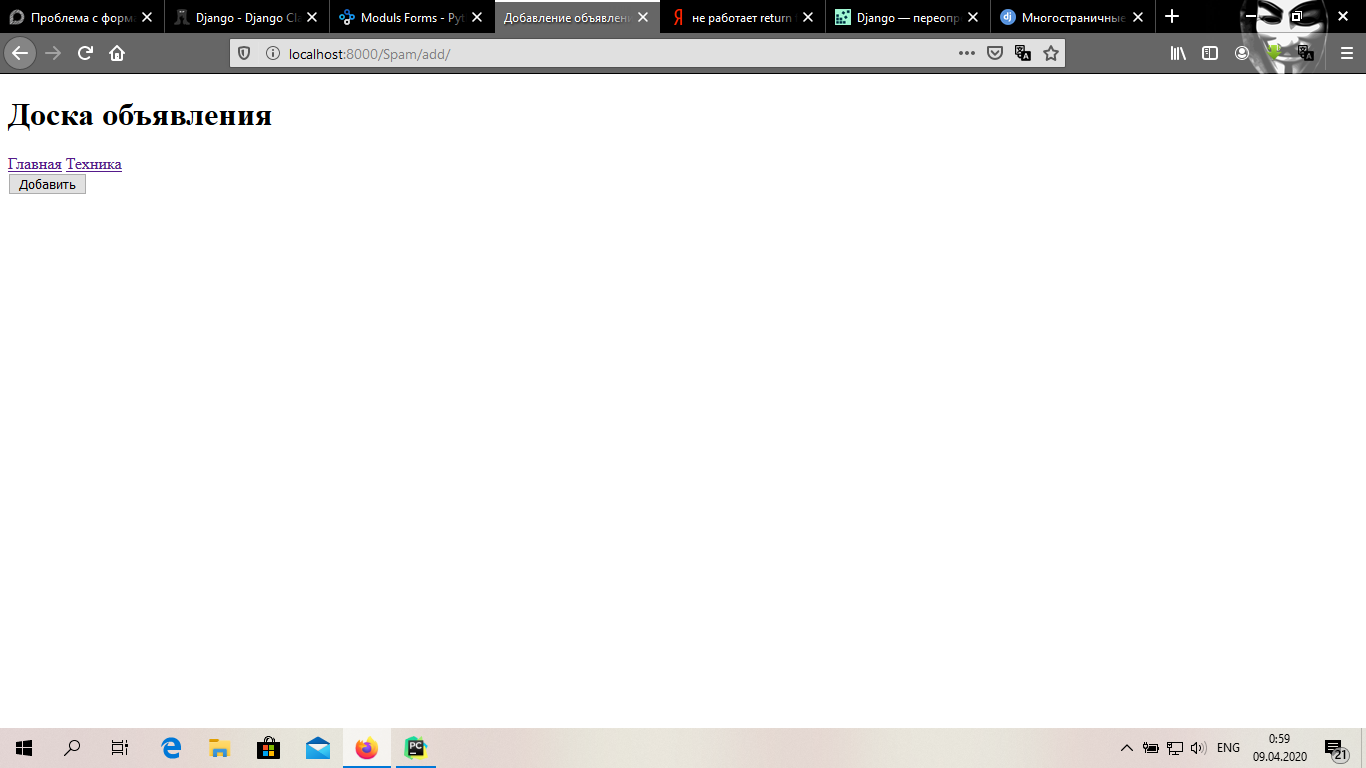
Task: Close the 'Многостраничные' tab
Action: (1137, 17)
